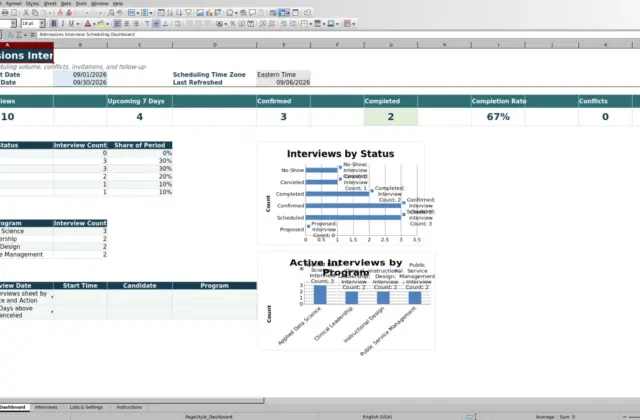
Task: Open the Format as Currency dropdown arrow
Action: pos(226,24)
